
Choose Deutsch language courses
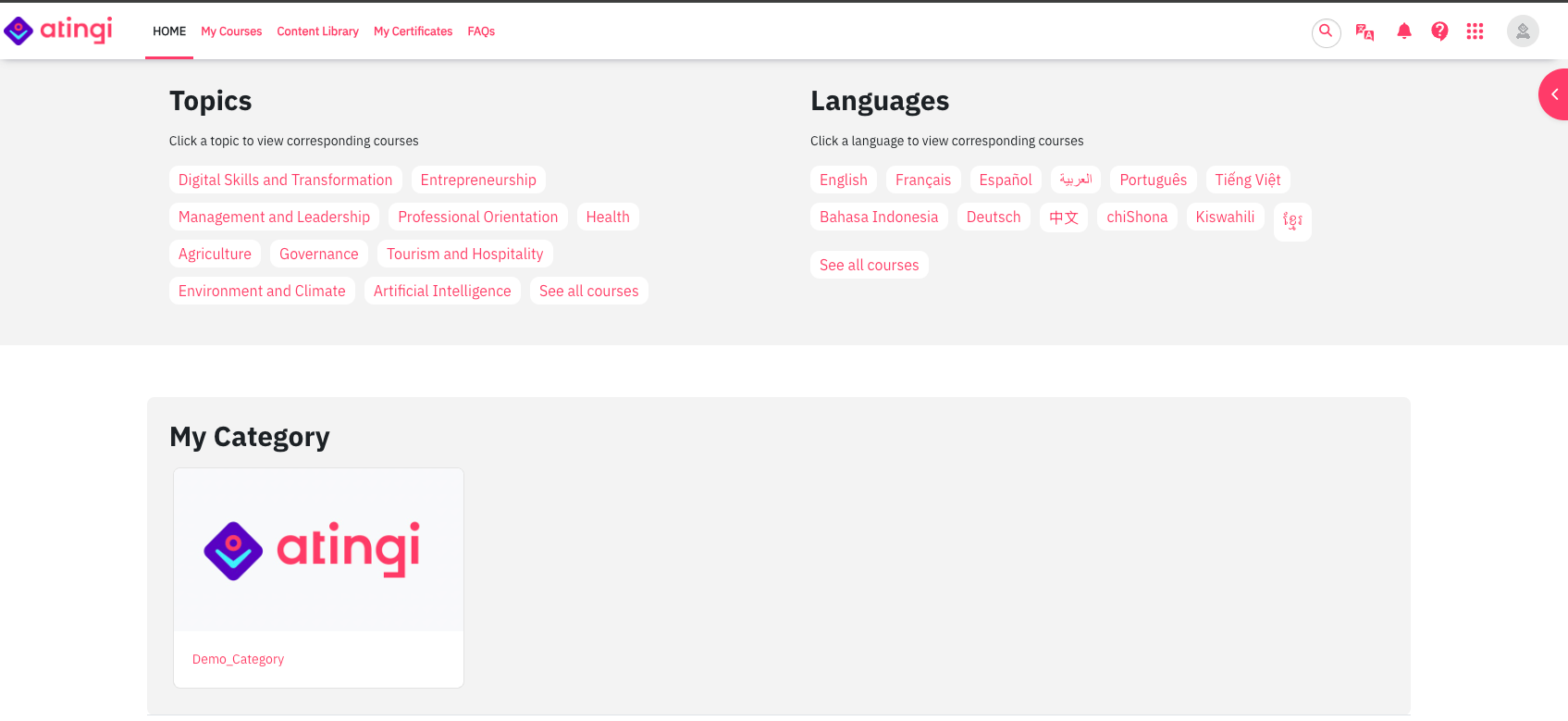click(994, 217)
